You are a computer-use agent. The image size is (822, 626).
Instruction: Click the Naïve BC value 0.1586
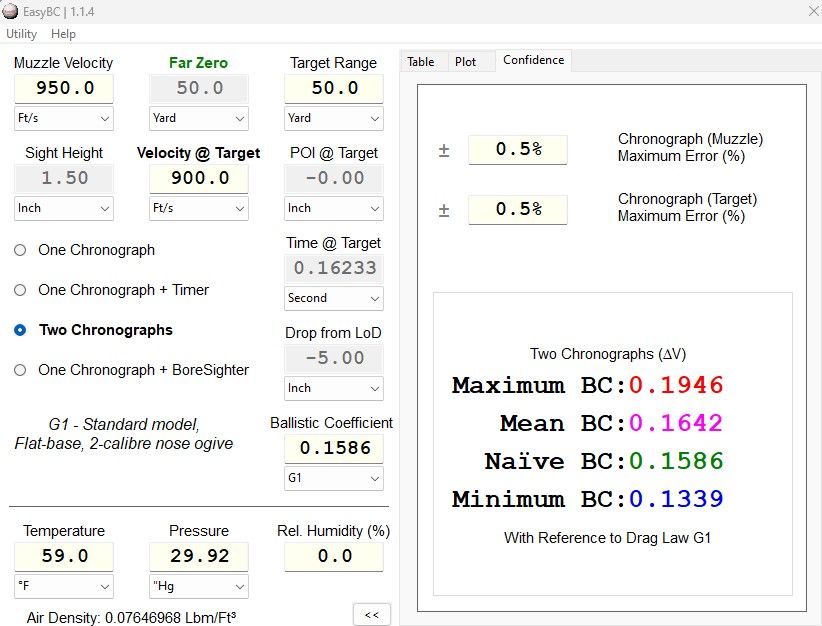tap(676, 461)
